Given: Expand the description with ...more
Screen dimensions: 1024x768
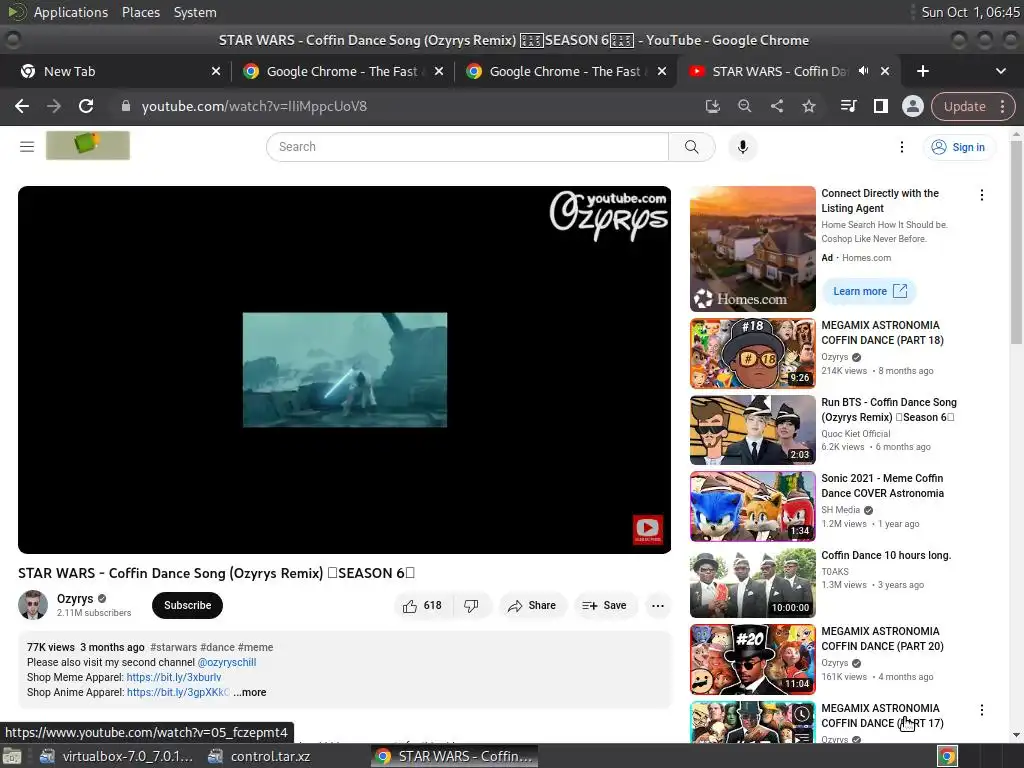Looking at the screenshot, I should tap(250, 692).
